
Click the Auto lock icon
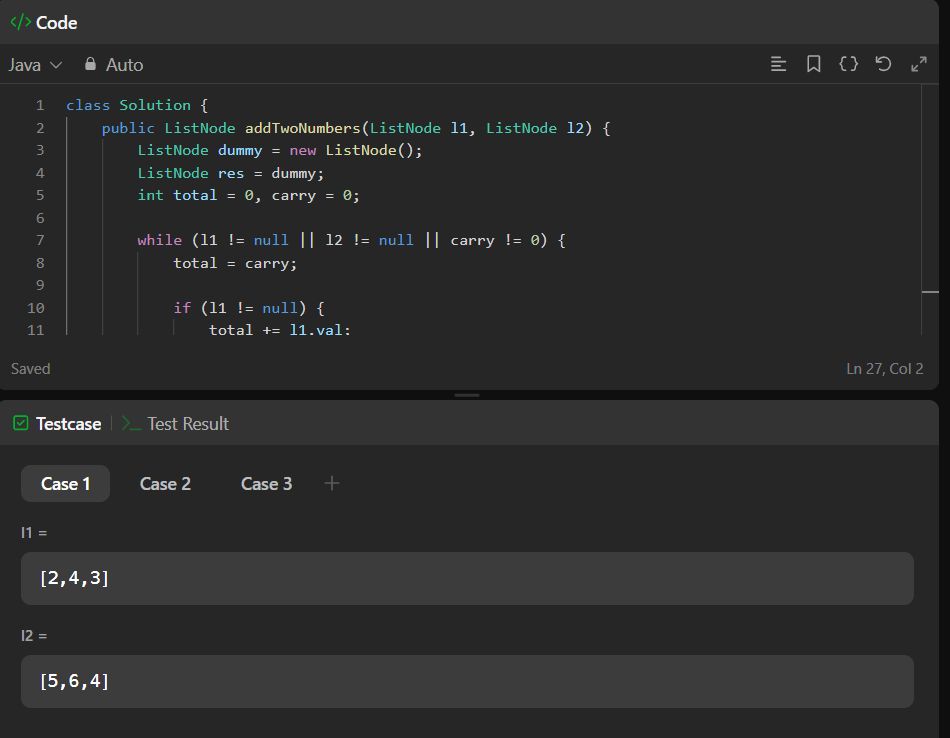[90, 64]
